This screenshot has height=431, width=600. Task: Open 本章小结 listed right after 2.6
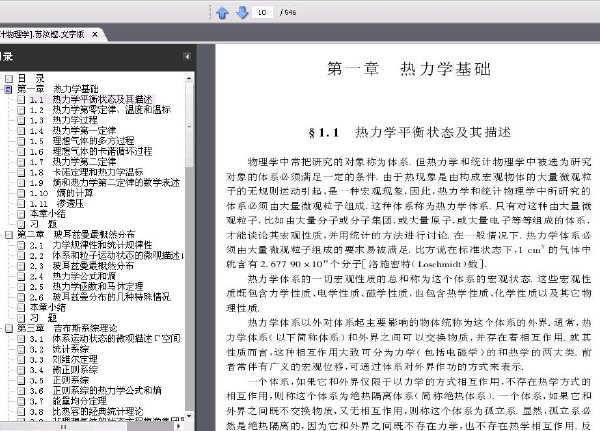48,307
